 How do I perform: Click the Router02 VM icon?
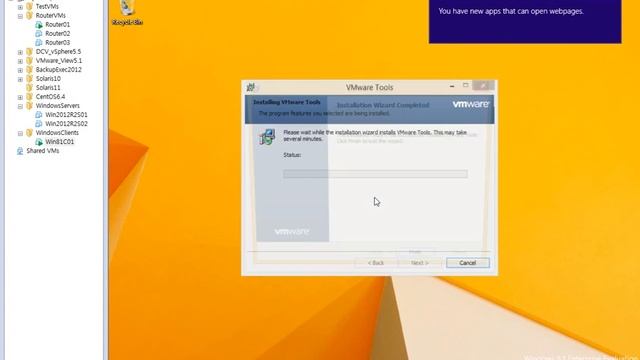click(x=39, y=33)
